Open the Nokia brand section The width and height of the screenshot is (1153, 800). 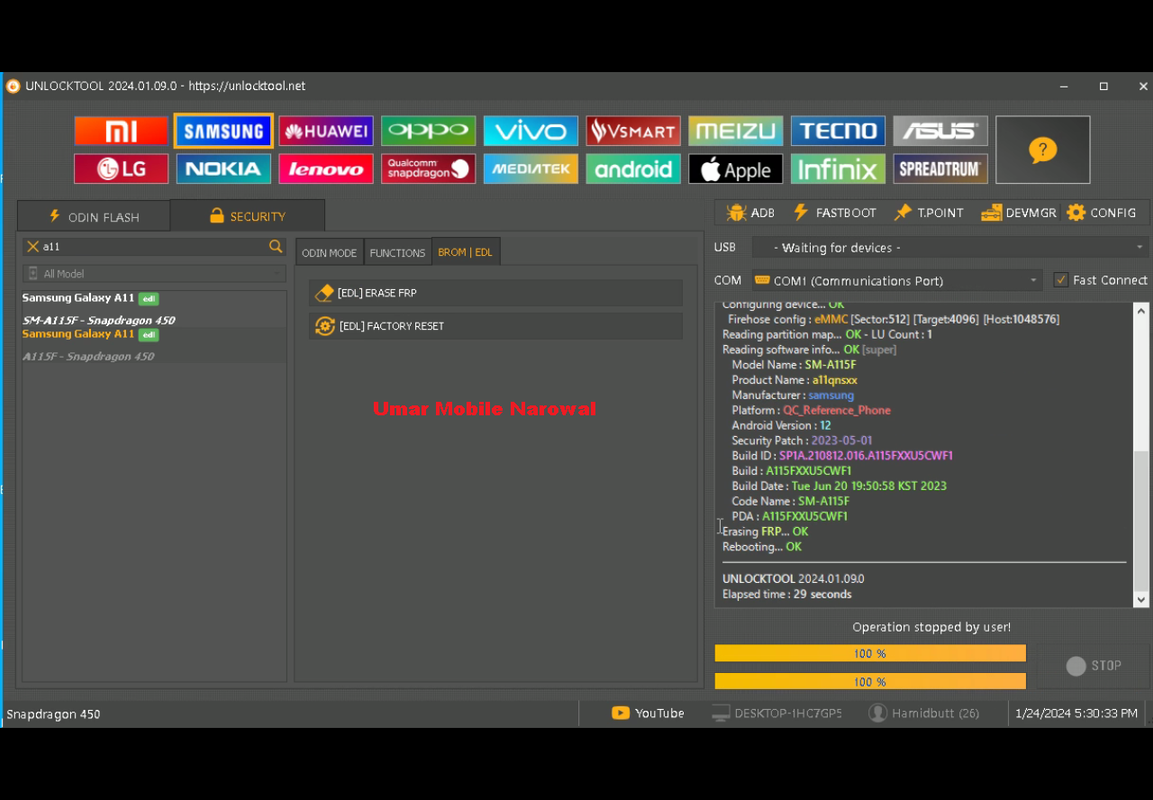(x=224, y=169)
